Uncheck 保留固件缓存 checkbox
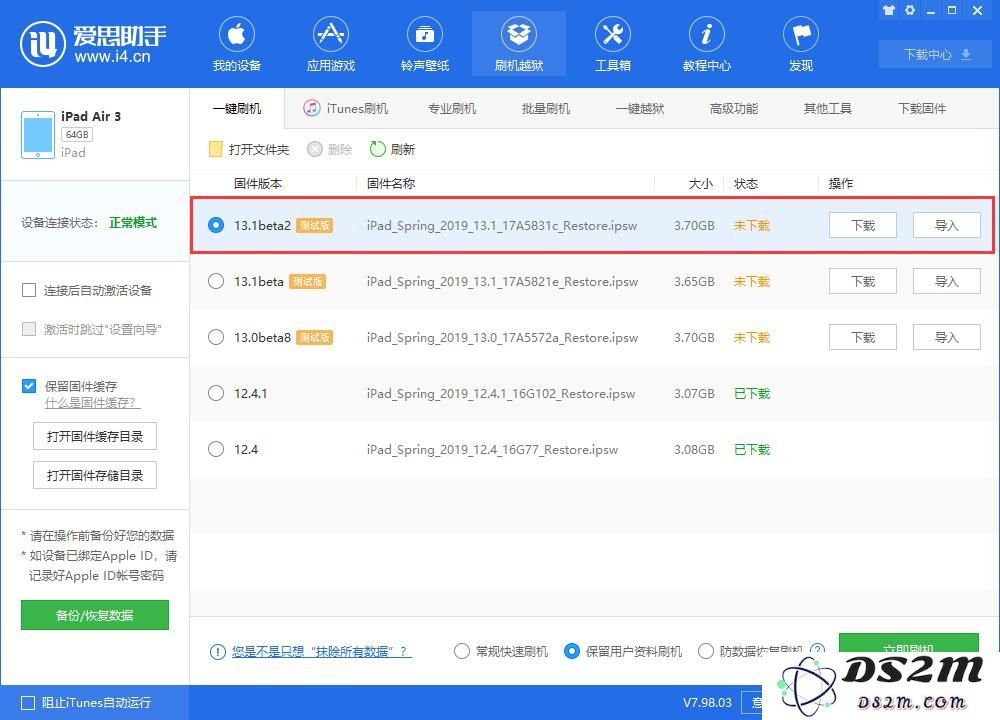The image size is (1000, 720). [29, 386]
